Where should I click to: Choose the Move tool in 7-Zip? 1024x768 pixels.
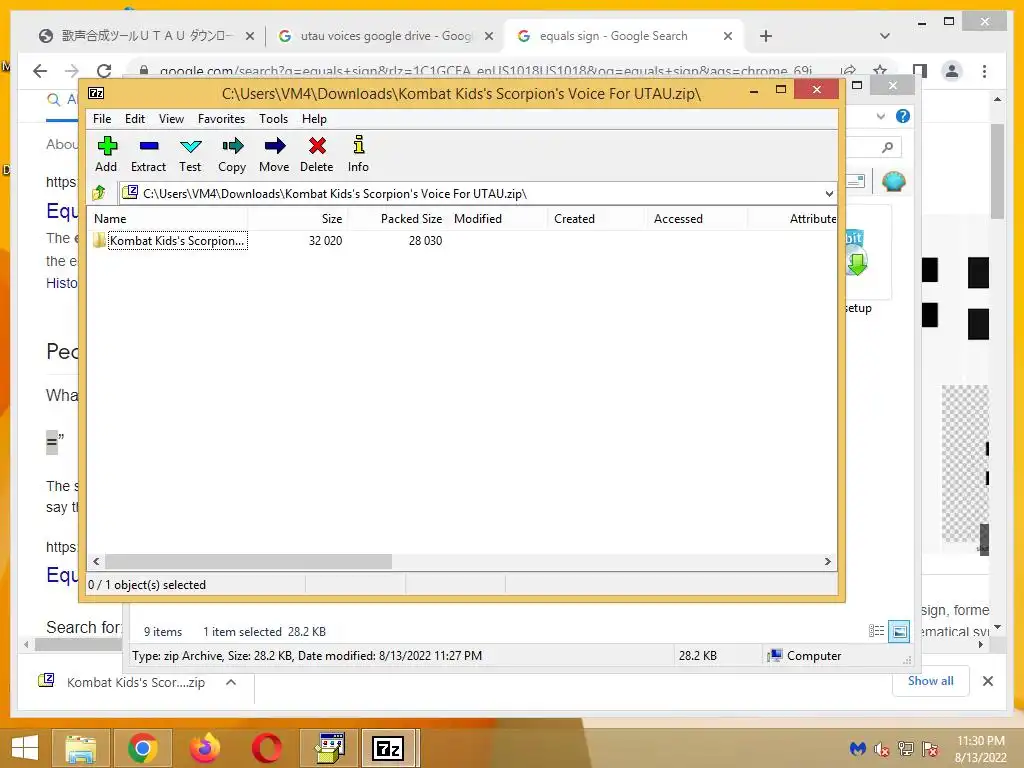274,155
